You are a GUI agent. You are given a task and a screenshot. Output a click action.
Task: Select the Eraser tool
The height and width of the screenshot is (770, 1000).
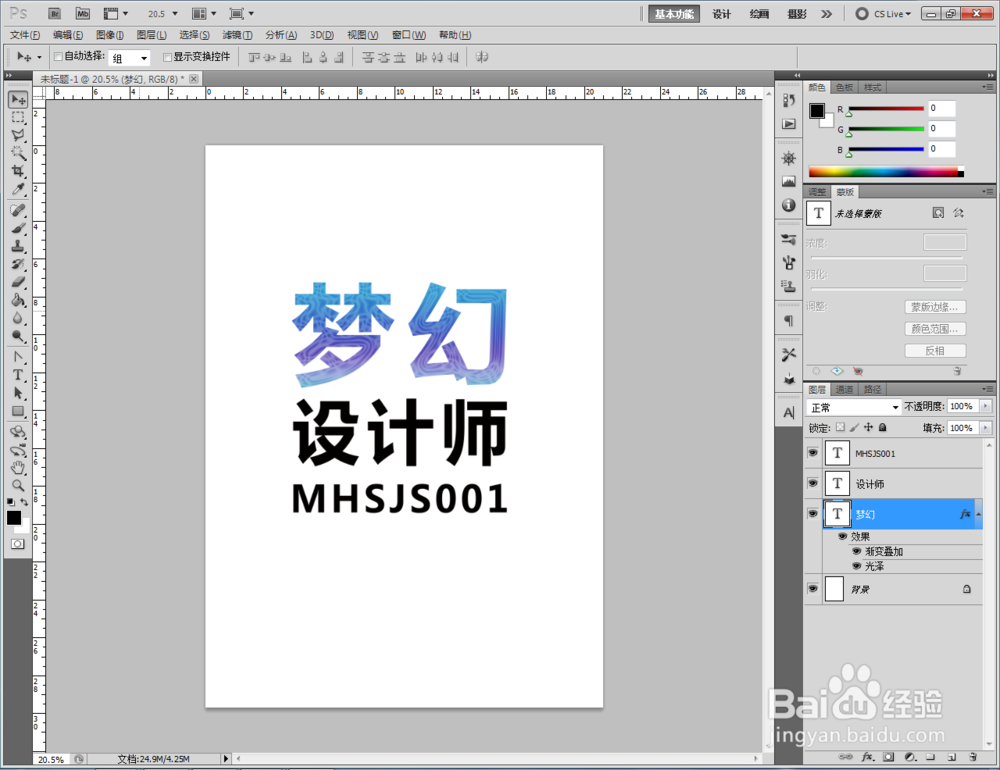click(18, 281)
